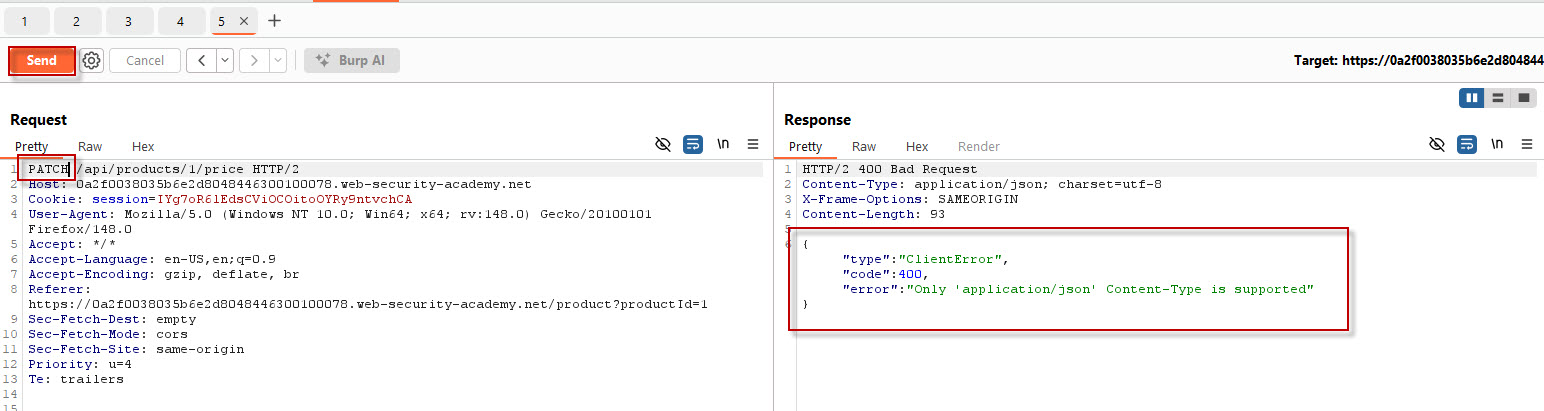1544x411 pixels.
Task: Send the PATCH request
Action: (x=42, y=60)
